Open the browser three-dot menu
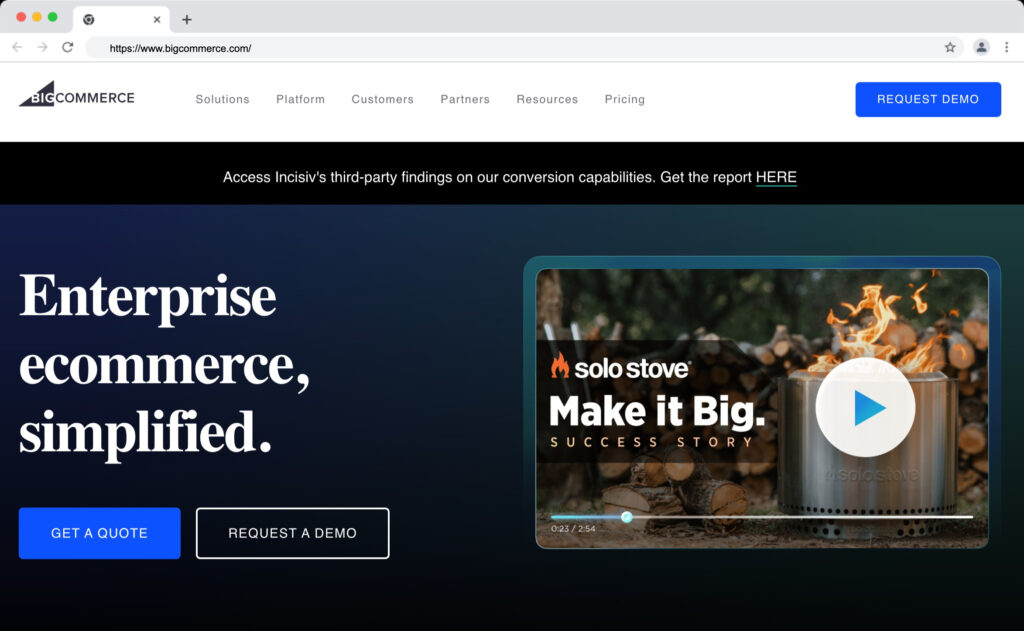 [x=1006, y=47]
